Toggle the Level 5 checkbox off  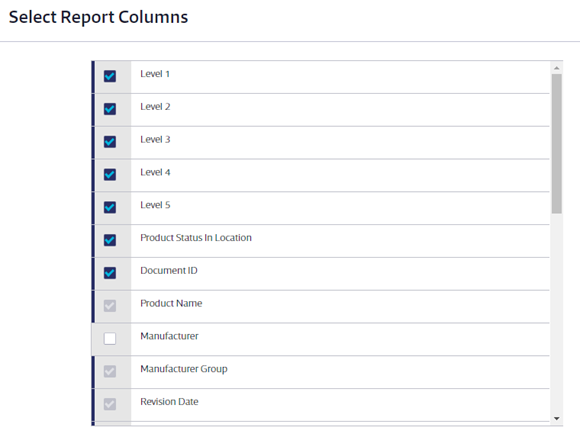[x=110, y=207]
